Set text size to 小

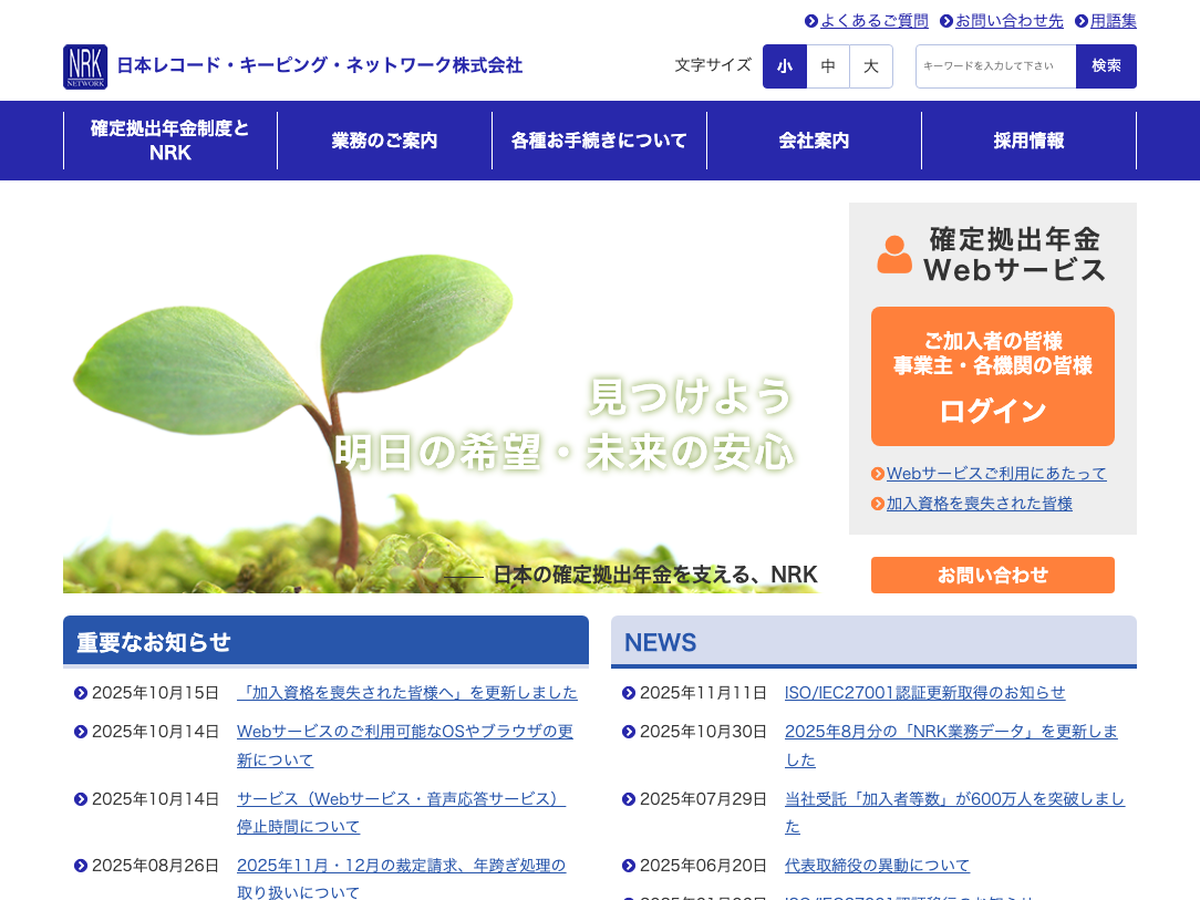click(784, 66)
